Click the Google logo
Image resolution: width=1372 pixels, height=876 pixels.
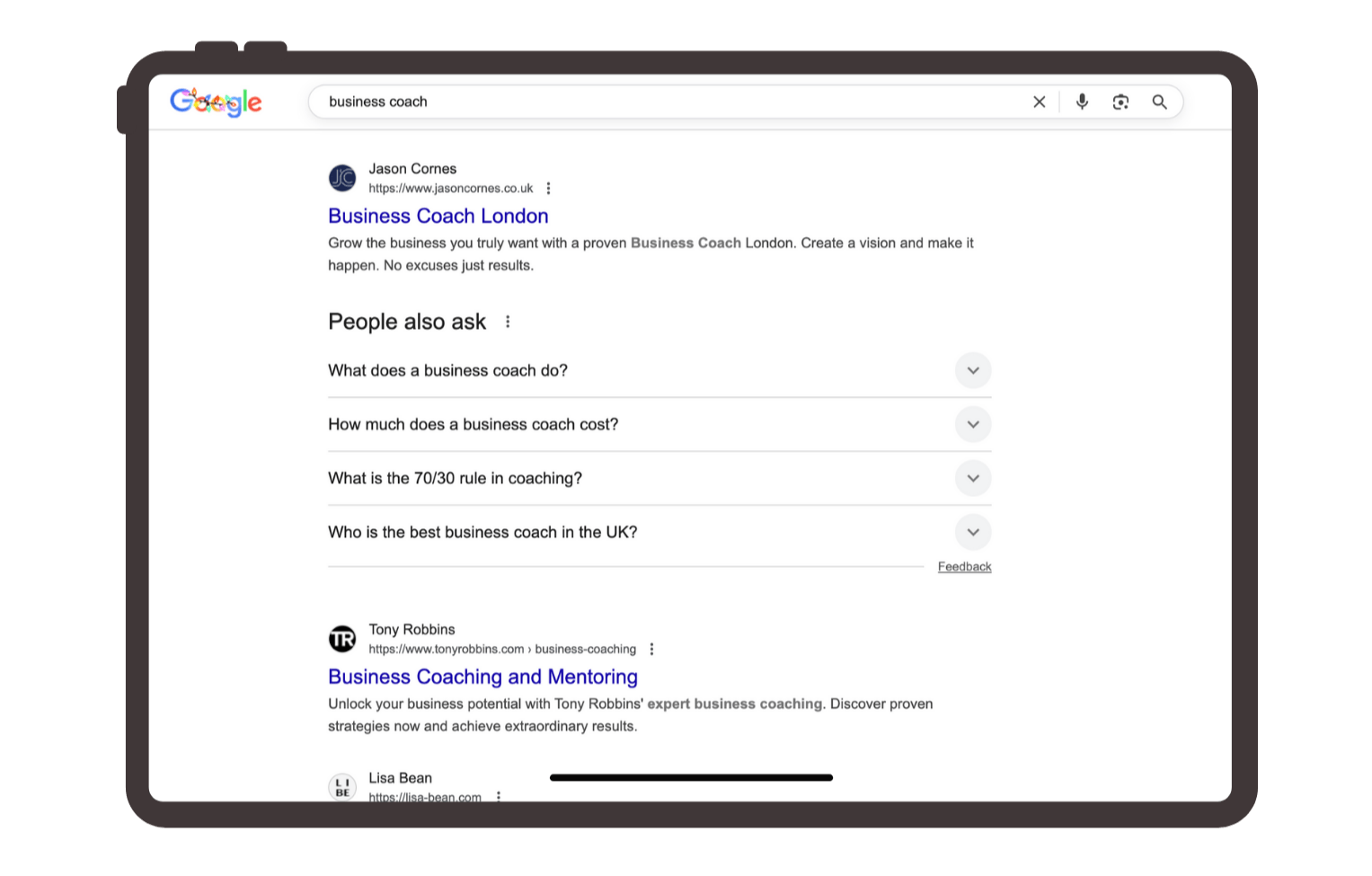pos(216,102)
